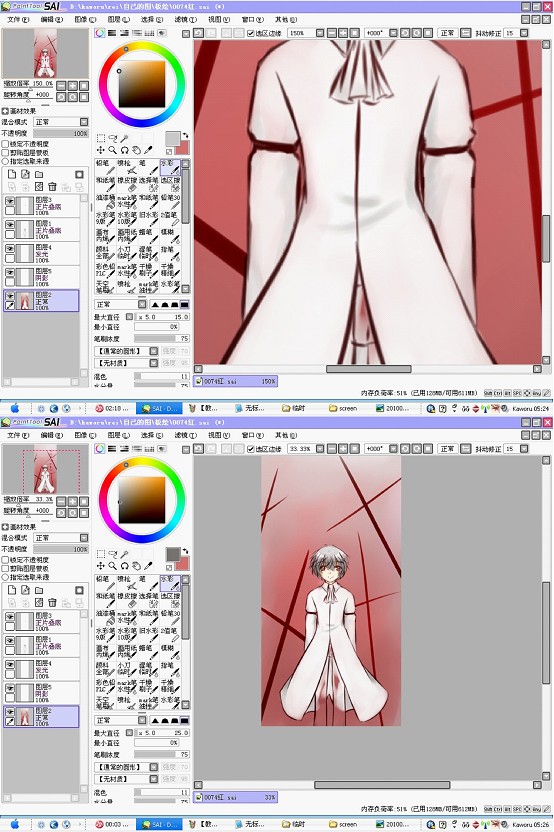554x832 pixels.
Task: Open the canvas zoom dropdown showing 33.33%
Action: tap(320, 449)
